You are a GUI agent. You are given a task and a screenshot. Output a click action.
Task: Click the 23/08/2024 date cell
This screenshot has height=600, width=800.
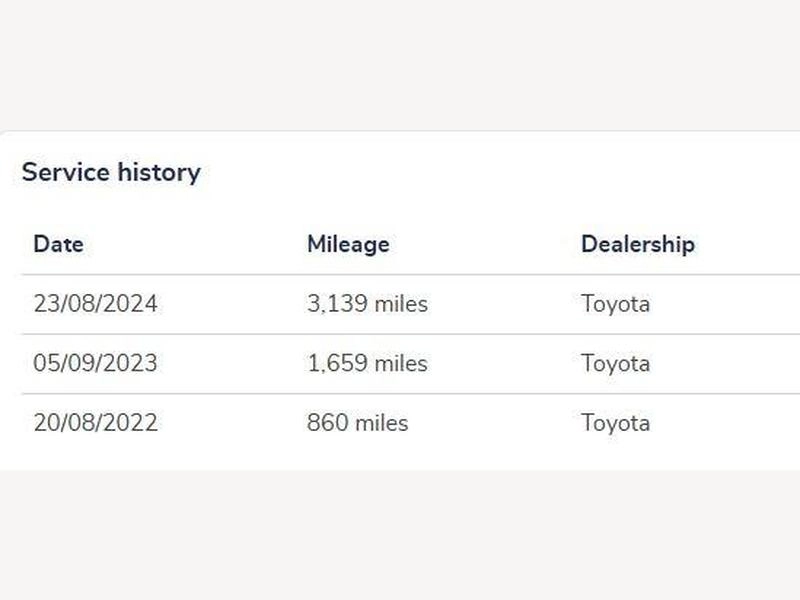[x=95, y=304]
